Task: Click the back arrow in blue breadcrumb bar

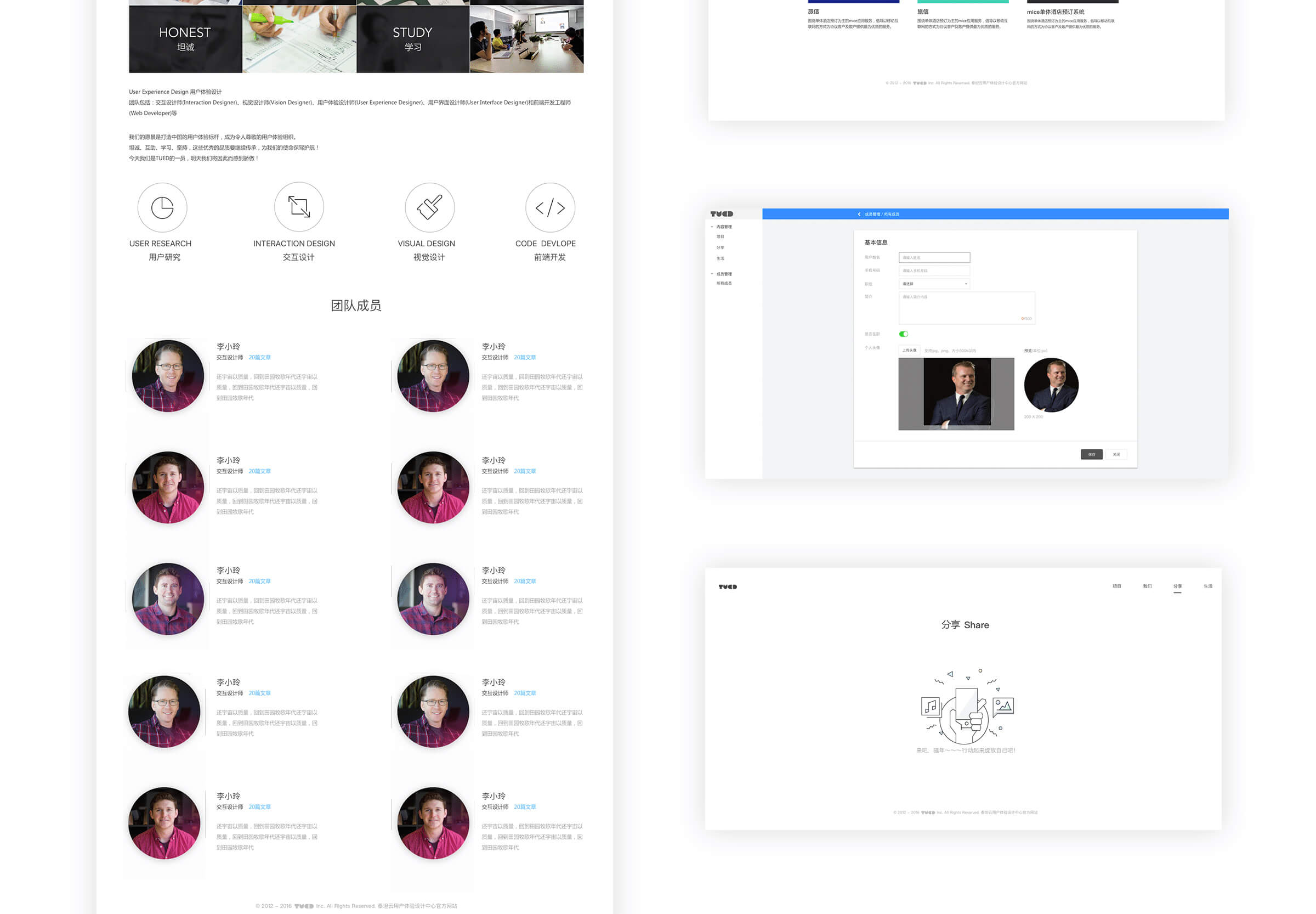Action: (859, 214)
